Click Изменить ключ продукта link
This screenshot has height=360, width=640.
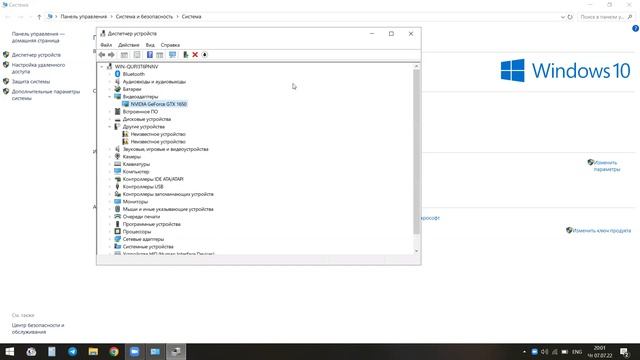pos(602,231)
